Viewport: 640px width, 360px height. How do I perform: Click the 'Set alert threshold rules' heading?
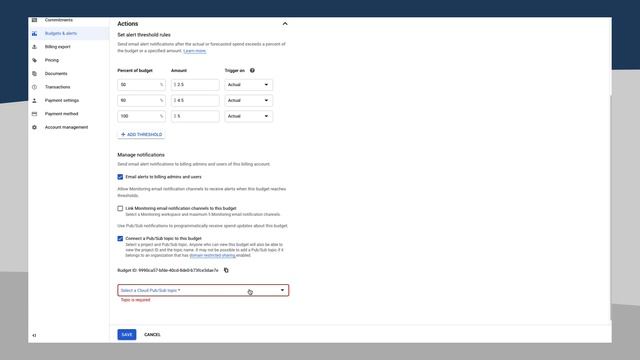tap(144, 35)
